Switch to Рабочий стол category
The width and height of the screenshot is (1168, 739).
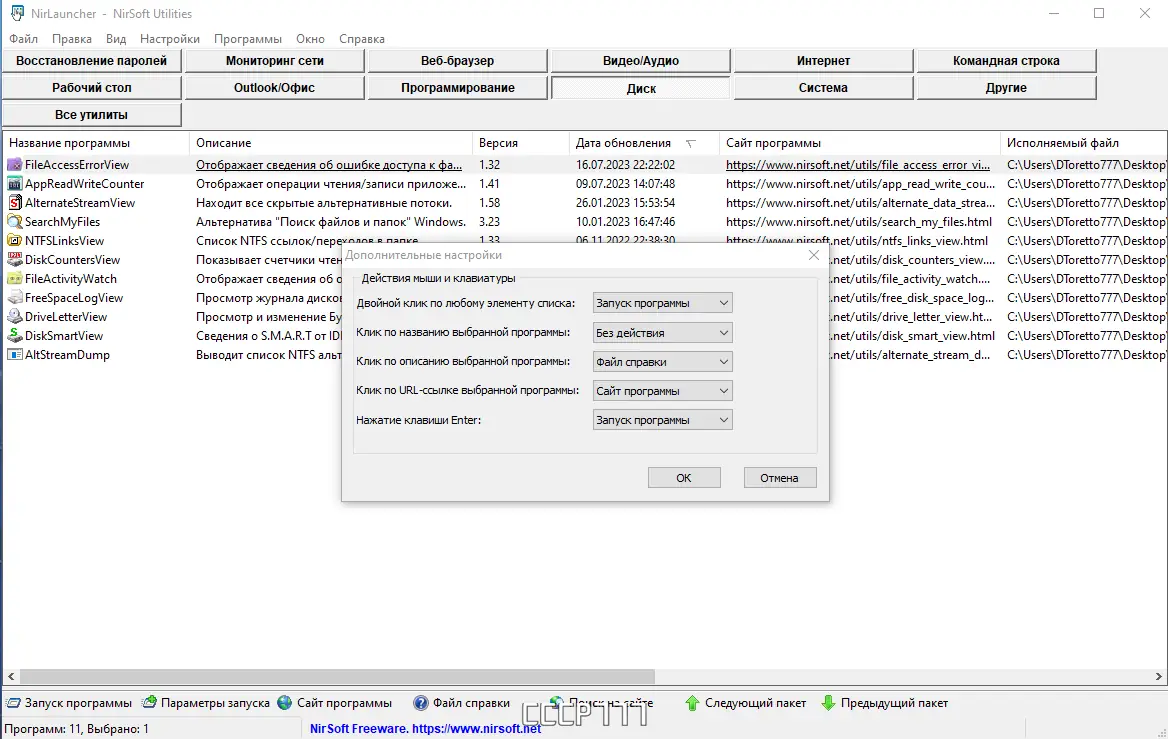point(92,87)
